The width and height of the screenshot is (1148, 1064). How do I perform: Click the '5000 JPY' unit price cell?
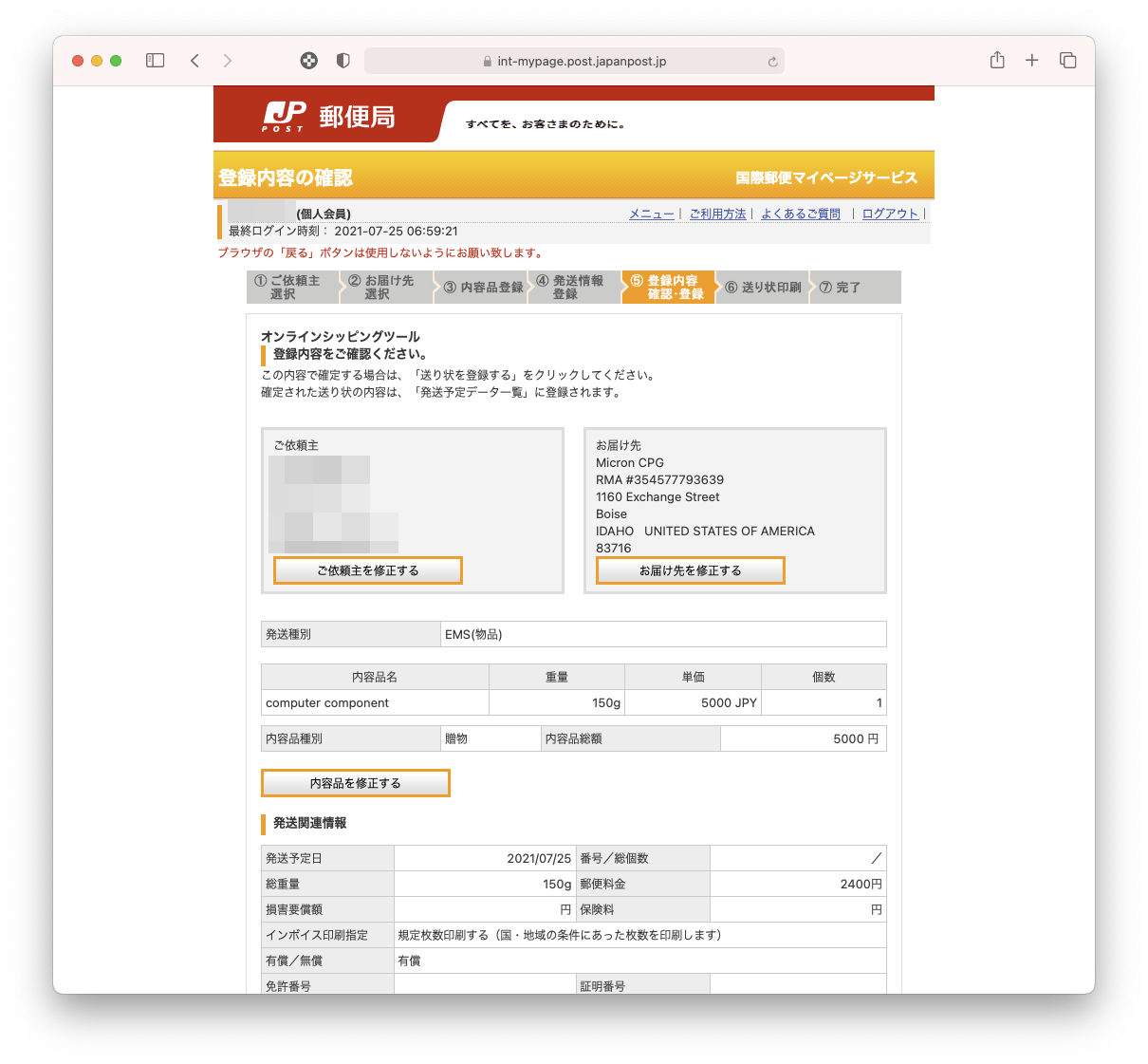point(693,702)
